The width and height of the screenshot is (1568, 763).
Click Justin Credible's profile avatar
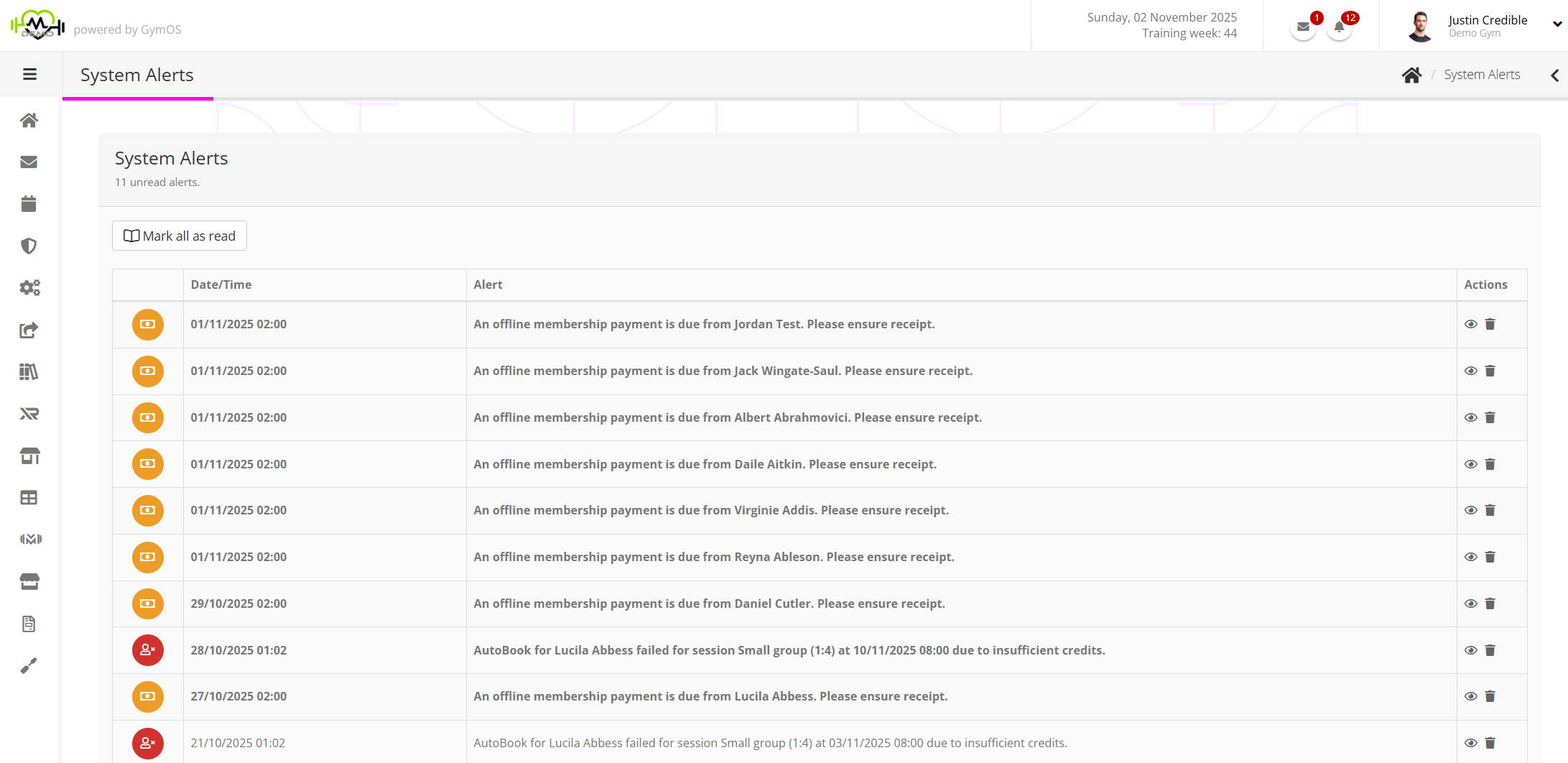coord(1419,27)
